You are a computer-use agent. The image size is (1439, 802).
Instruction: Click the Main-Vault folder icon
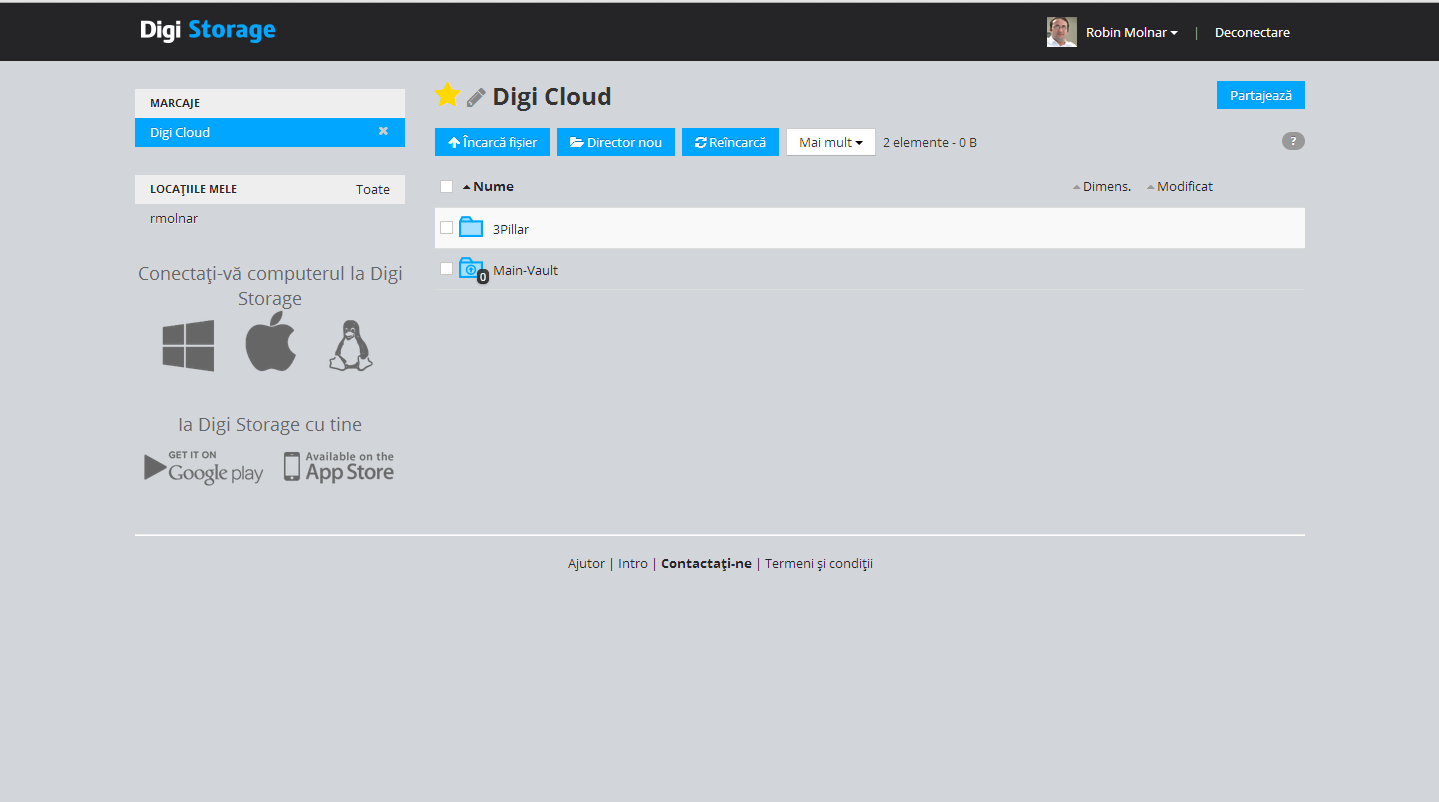click(x=472, y=269)
